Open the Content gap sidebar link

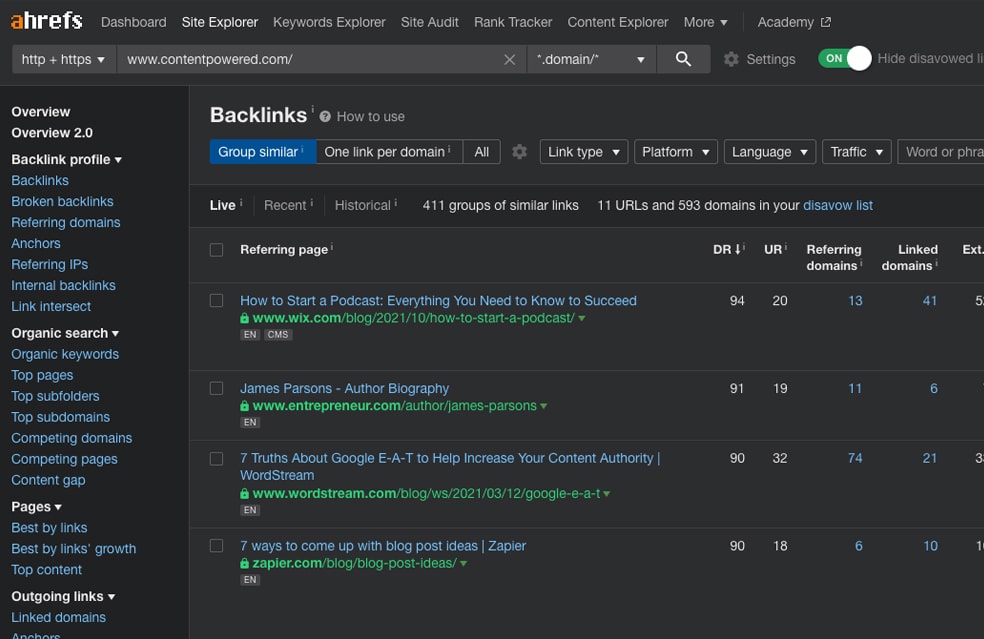[48, 480]
